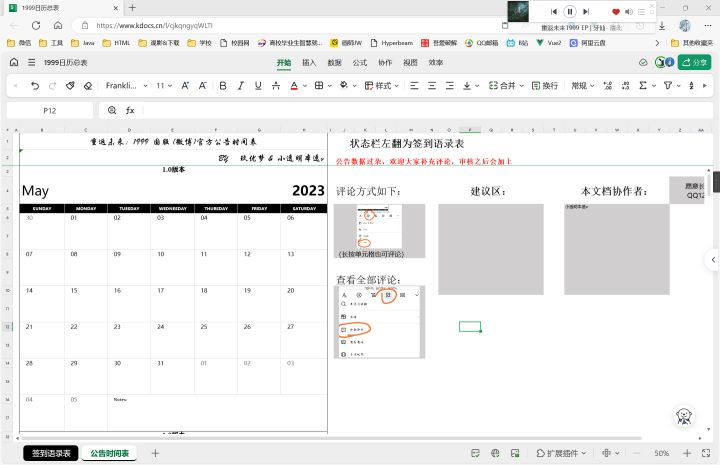720x465 pixels.
Task: Switch to the 协作 ribbon tab
Action: coord(385,62)
